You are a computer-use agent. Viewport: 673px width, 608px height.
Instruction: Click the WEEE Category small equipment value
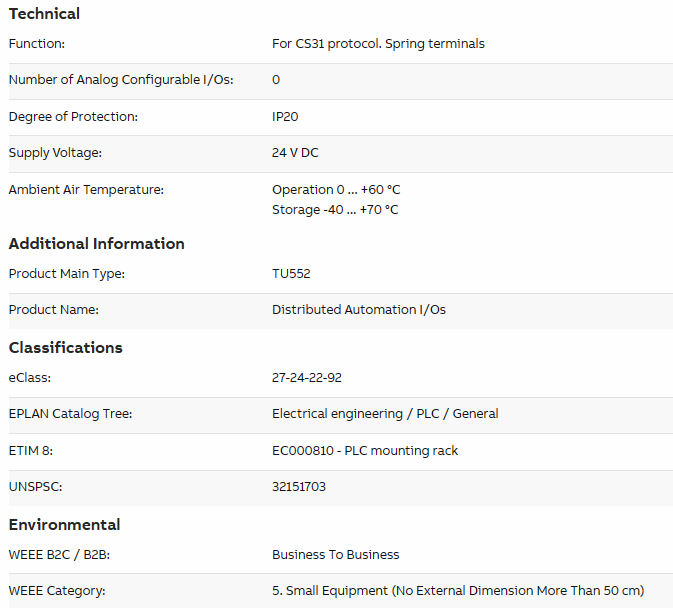[x=458, y=591]
